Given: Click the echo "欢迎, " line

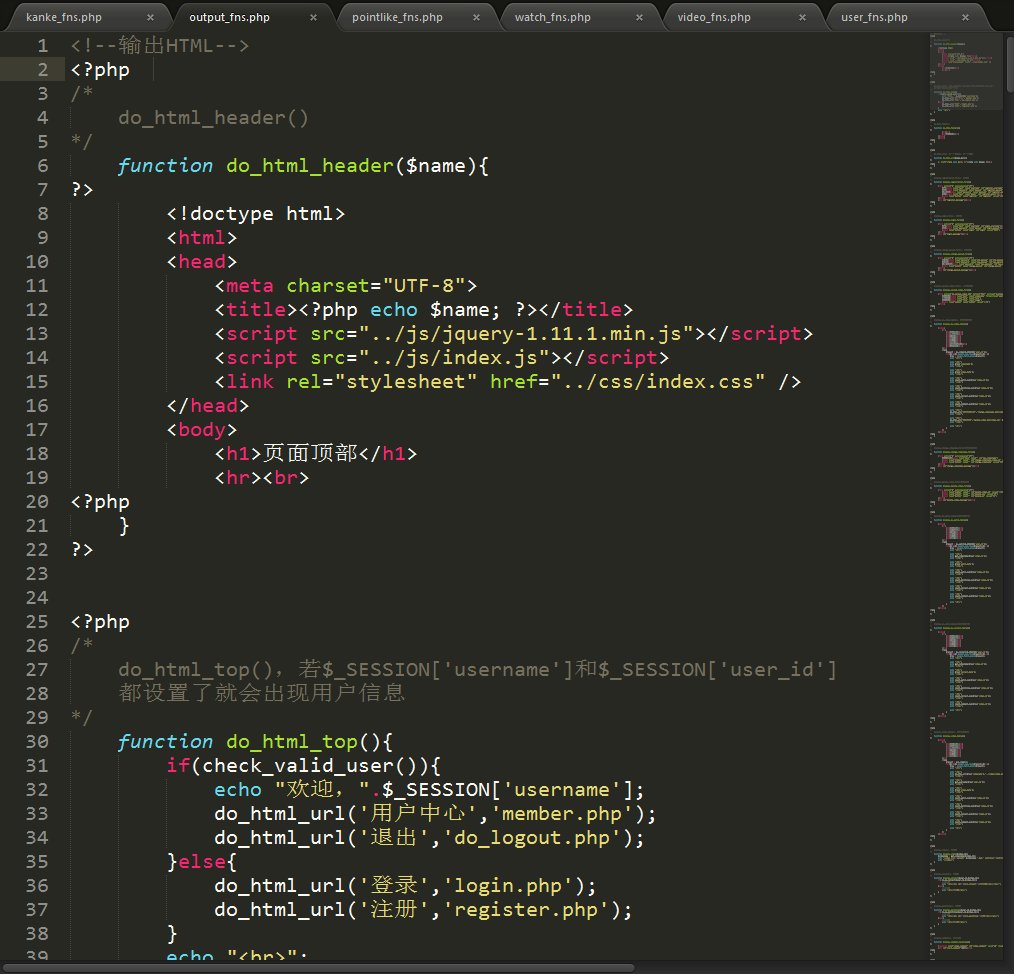Looking at the screenshot, I should [x=429, y=790].
